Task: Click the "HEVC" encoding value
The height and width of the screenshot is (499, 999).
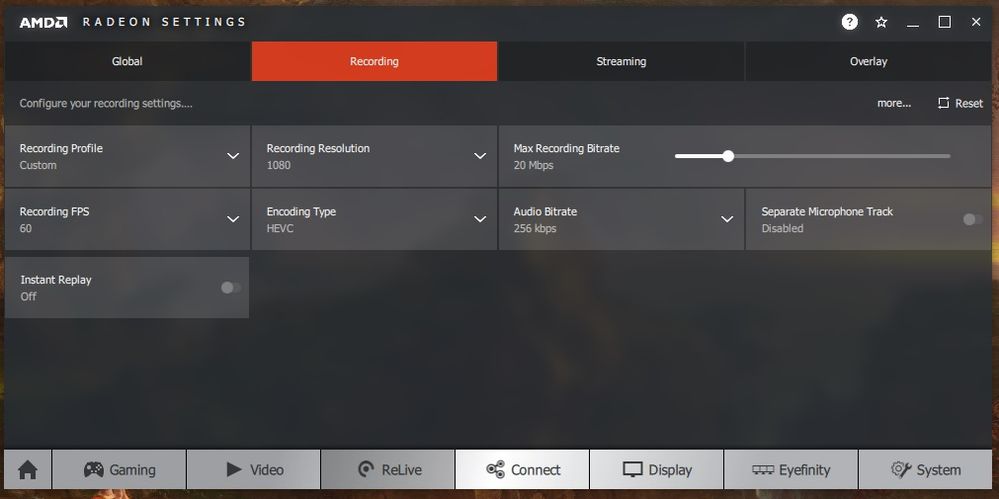Action: (280, 228)
